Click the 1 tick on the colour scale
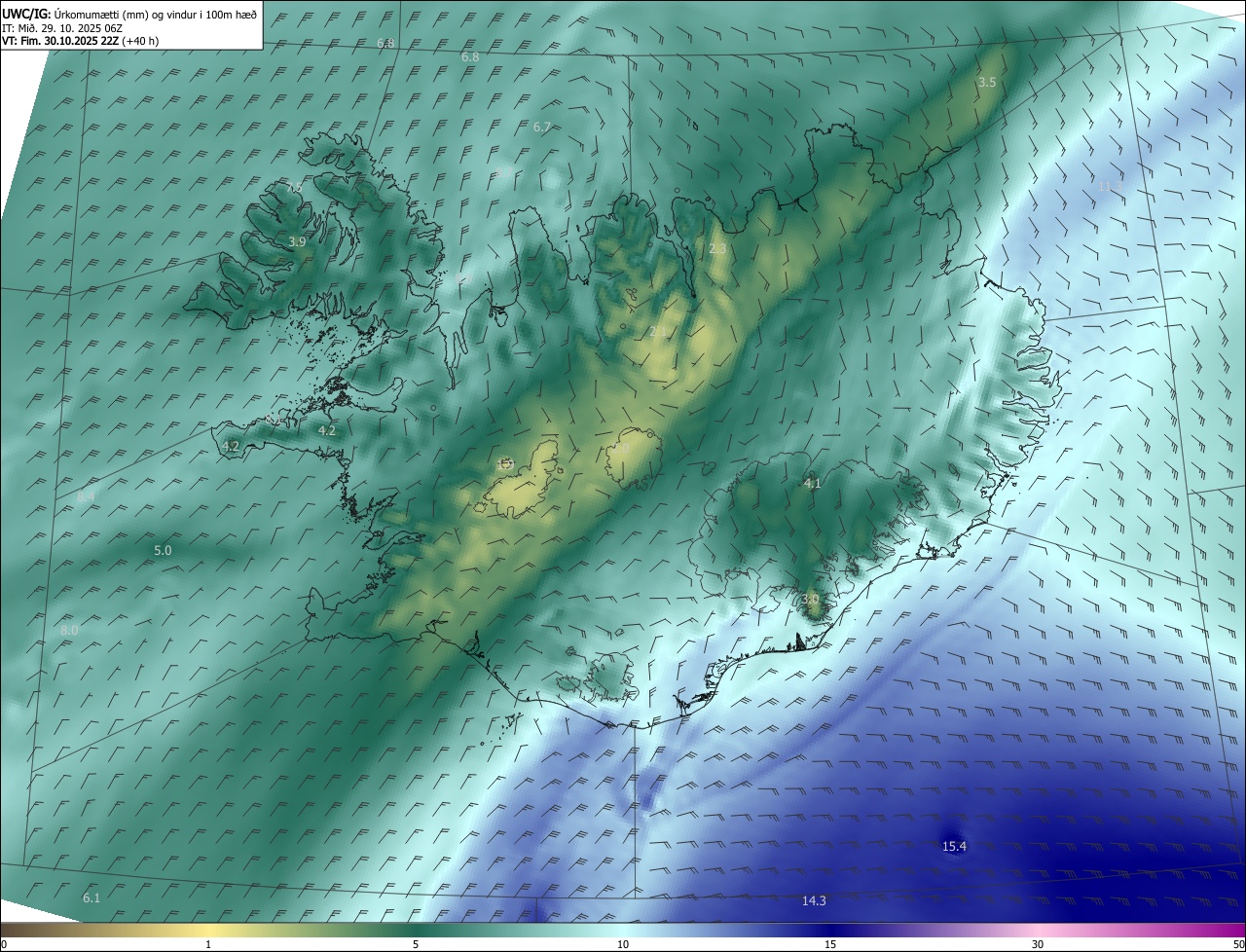Image resolution: width=1246 pixels, height=952 pixels. click(x=208, y=944)
